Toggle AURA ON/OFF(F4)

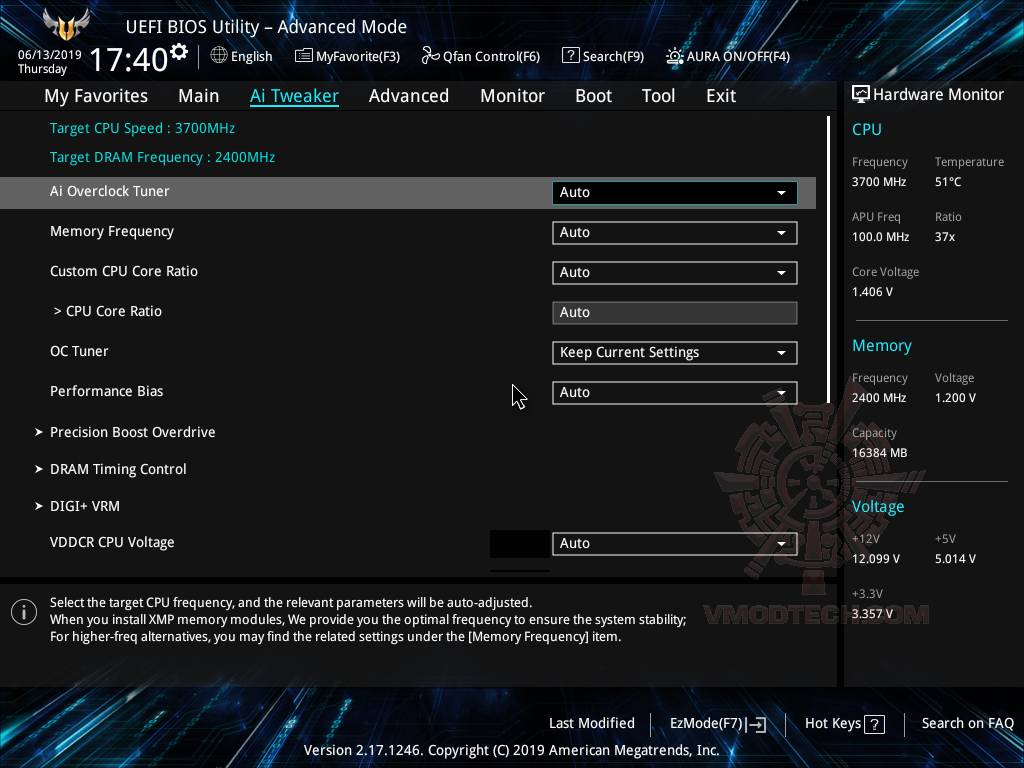[728, 56]
